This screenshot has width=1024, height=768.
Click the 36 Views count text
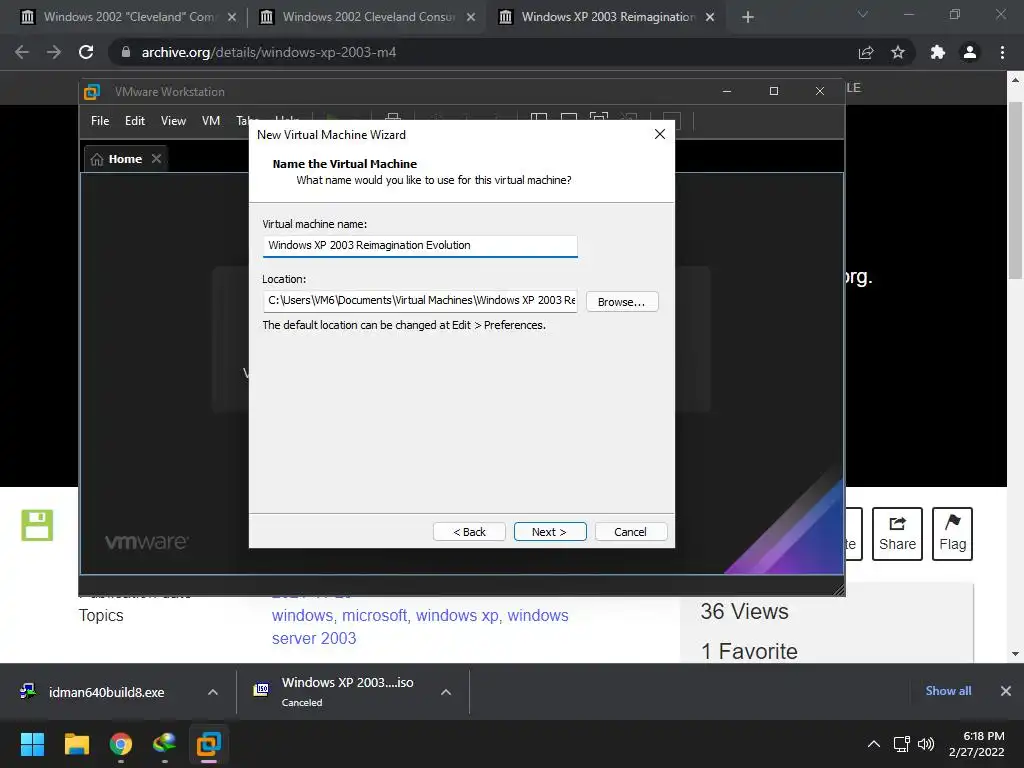tap(744, 611)
